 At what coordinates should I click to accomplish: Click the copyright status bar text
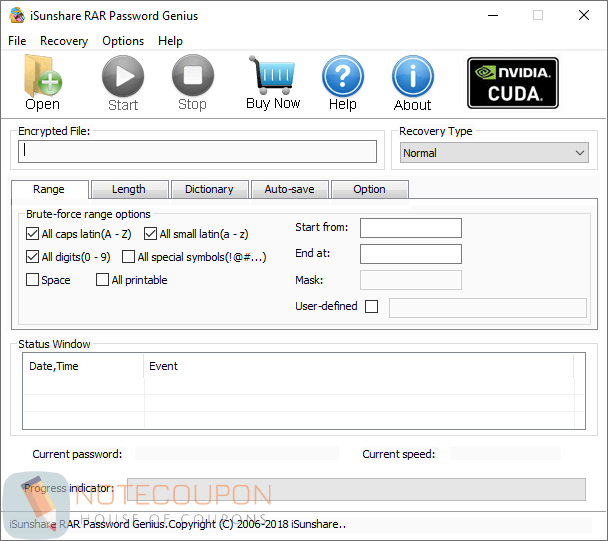tap(177, 524)
